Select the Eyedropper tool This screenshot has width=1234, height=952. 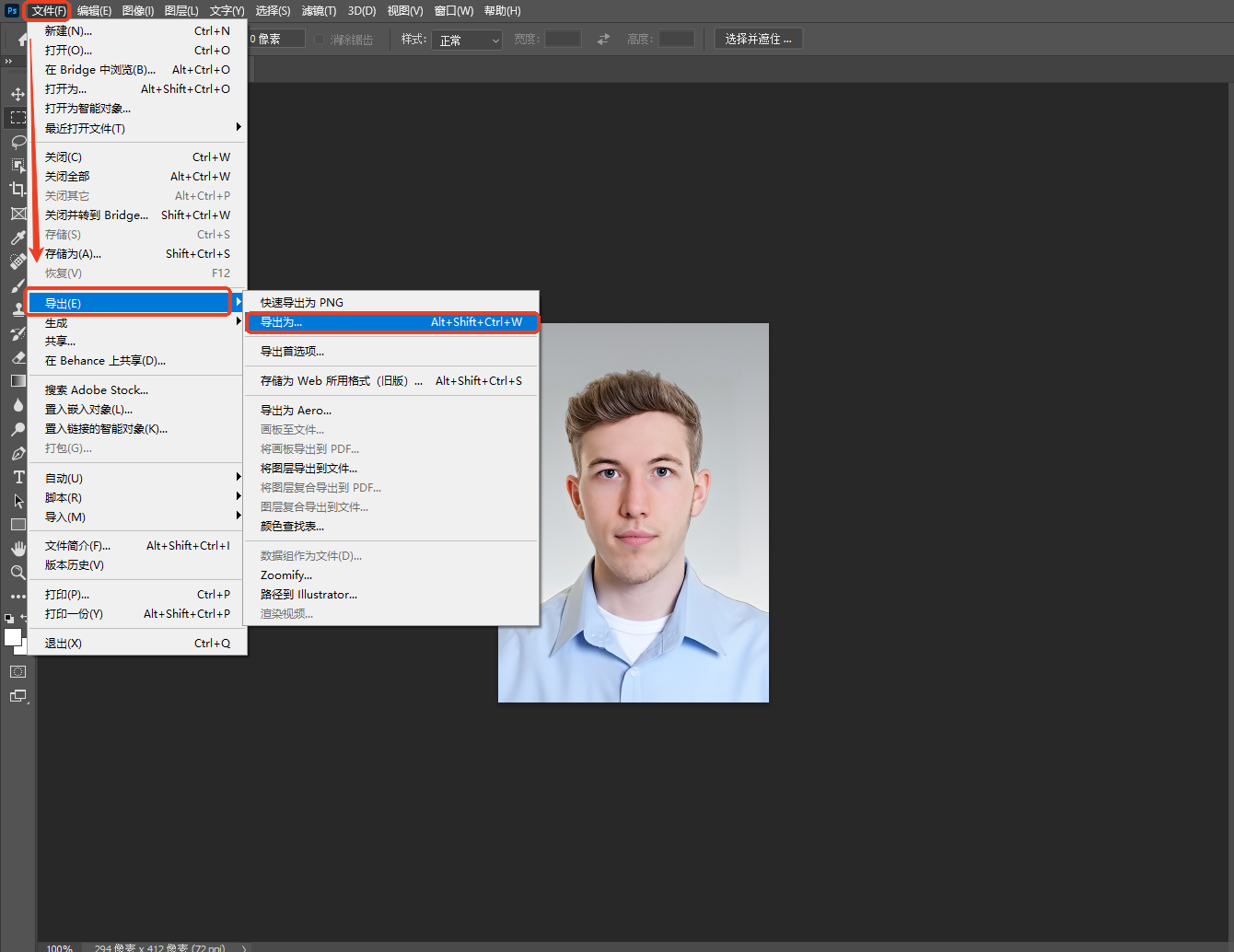17,238
